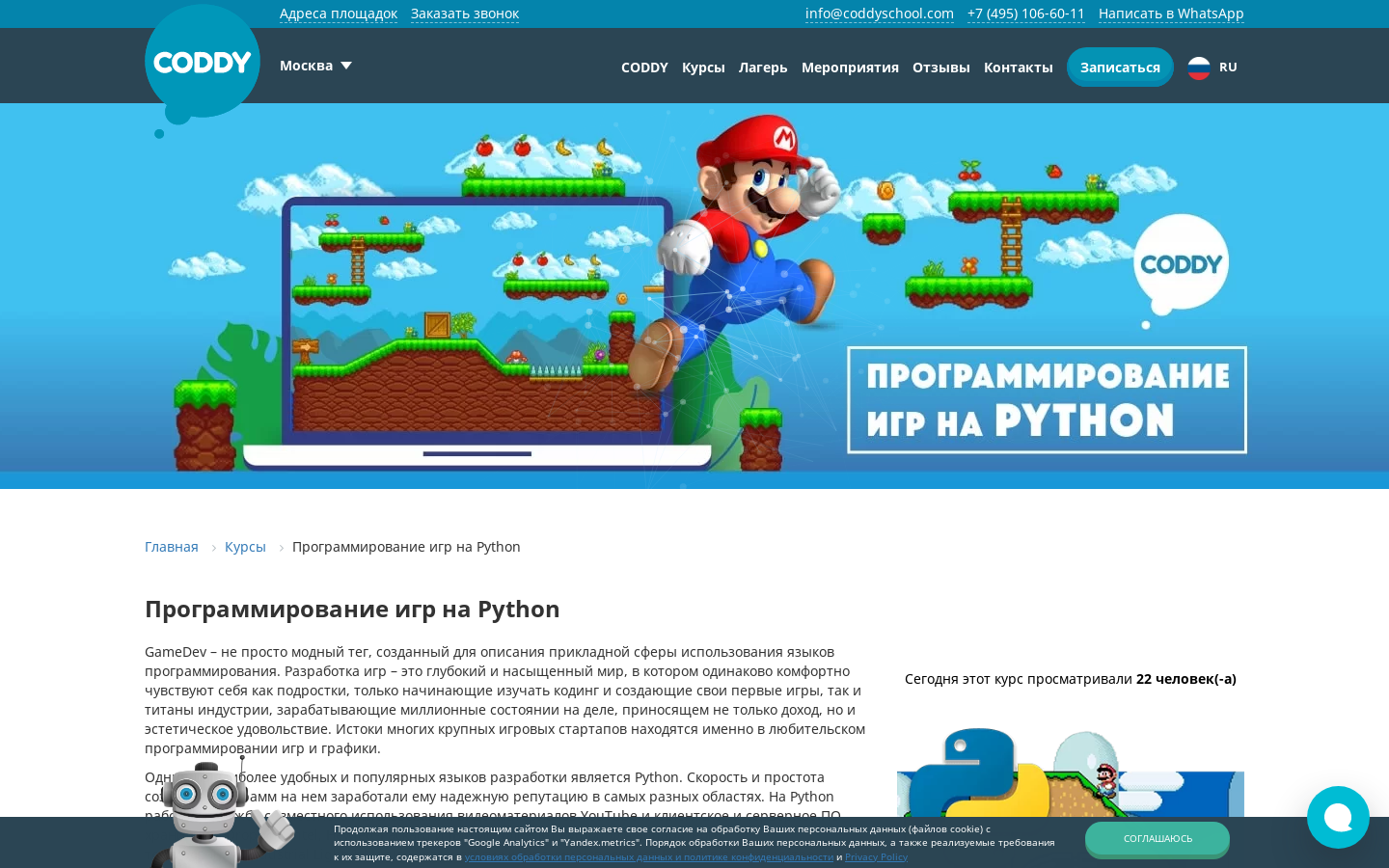Screen dimensions: 1389x868
Task: Click the Программирование игр на Python breadcrumb text
Action: point(406,547)
